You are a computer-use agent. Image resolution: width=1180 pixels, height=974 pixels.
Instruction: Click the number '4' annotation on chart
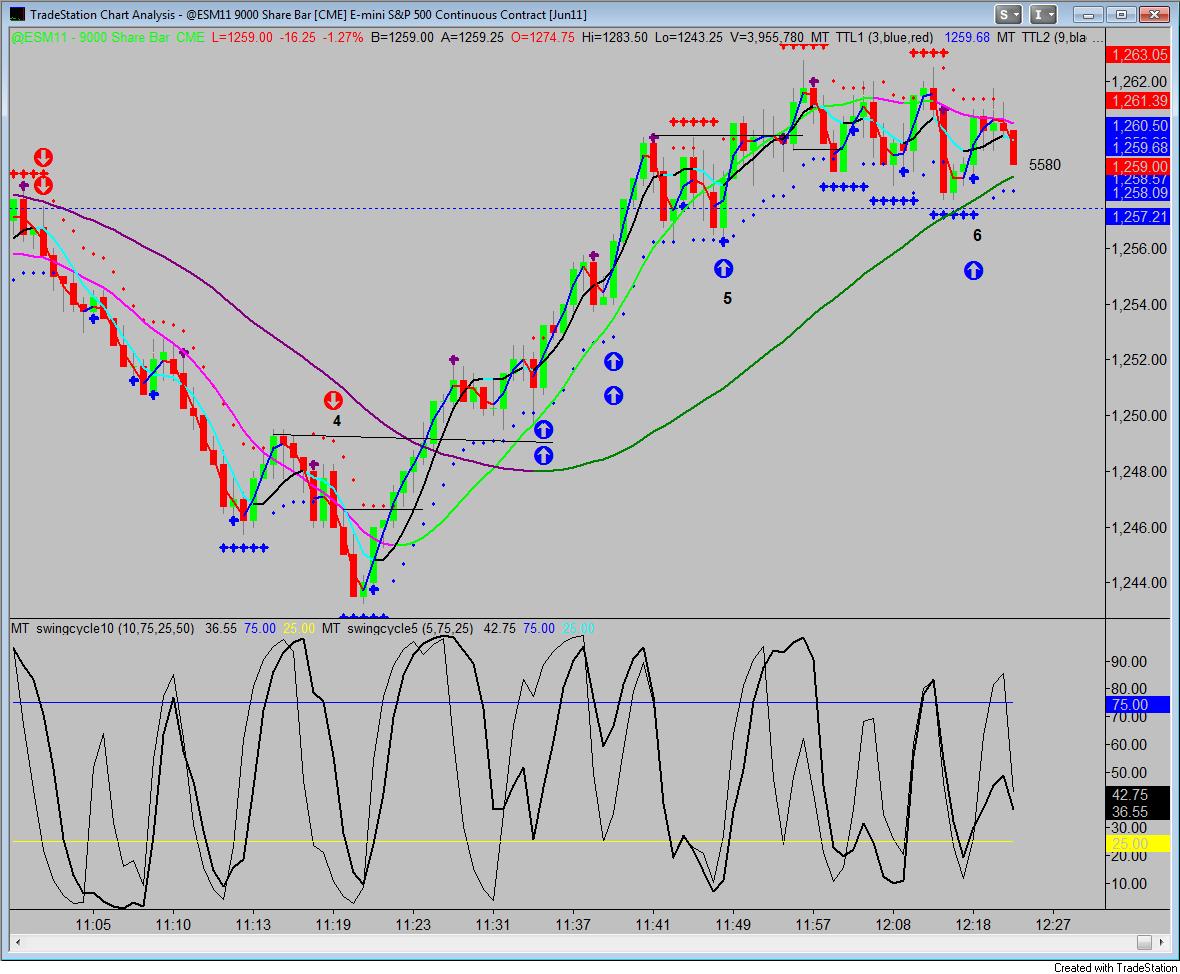(x=336, y=422)
